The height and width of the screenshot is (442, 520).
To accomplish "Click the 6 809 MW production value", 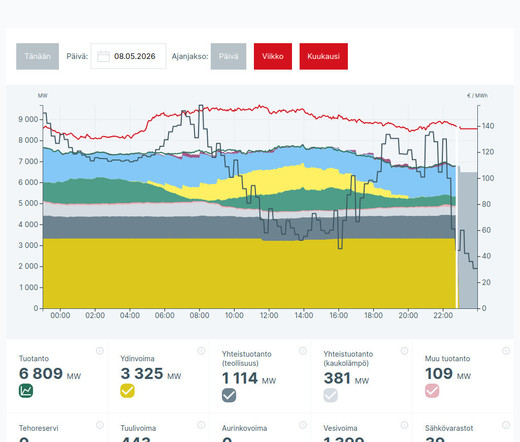I will pyautogui.click(x=50, y=374).
